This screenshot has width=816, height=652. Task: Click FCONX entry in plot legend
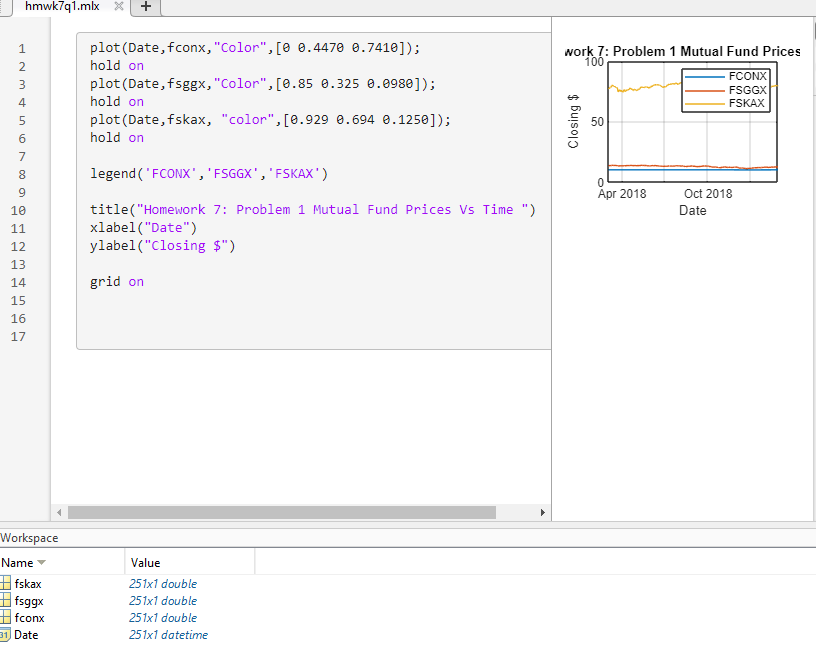click(x=747, y=76)
